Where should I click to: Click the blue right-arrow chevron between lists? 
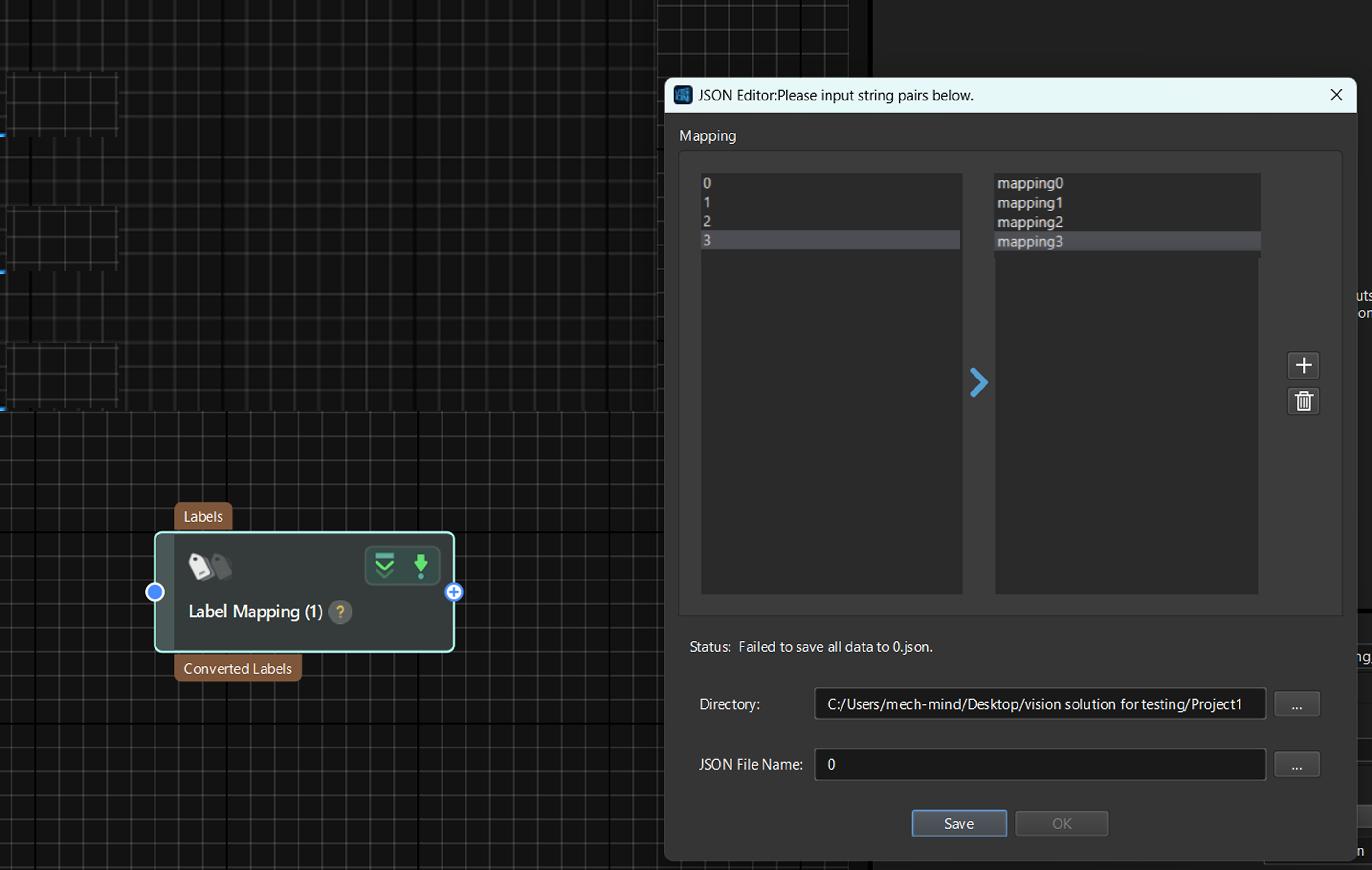(x=978, y=382)
